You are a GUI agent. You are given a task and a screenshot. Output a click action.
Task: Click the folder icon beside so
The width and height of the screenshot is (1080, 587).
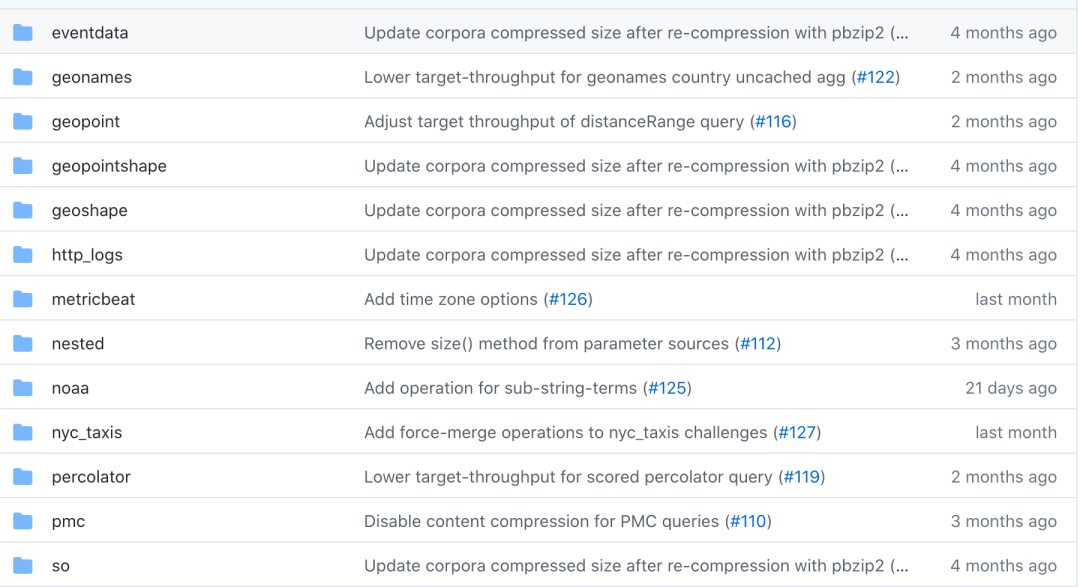pos(23,566)
